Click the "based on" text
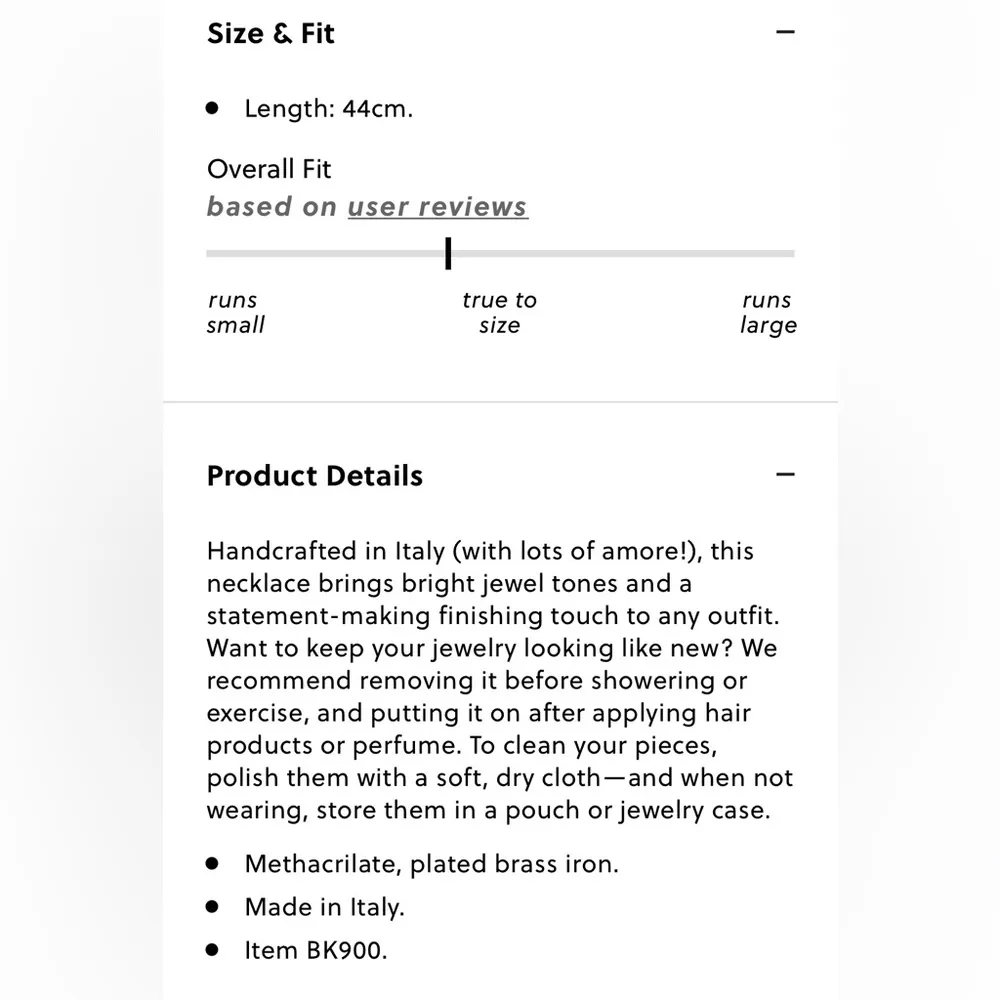 272,207
